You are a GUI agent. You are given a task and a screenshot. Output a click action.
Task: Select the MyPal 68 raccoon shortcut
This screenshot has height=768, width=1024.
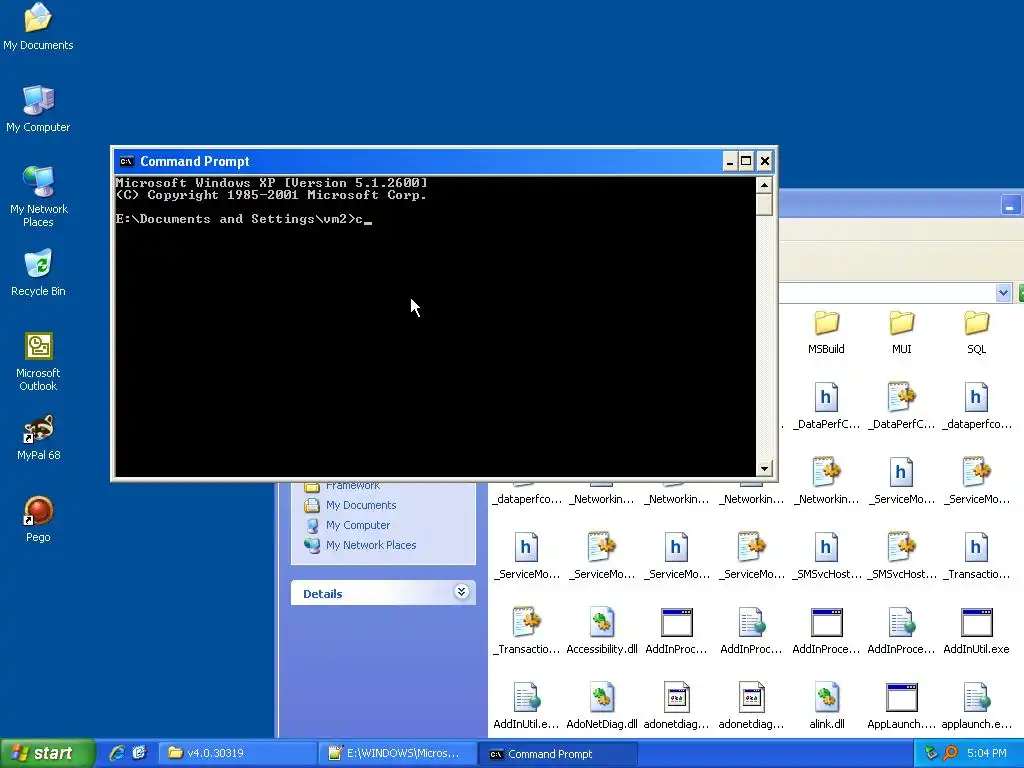tap(38, 436)
